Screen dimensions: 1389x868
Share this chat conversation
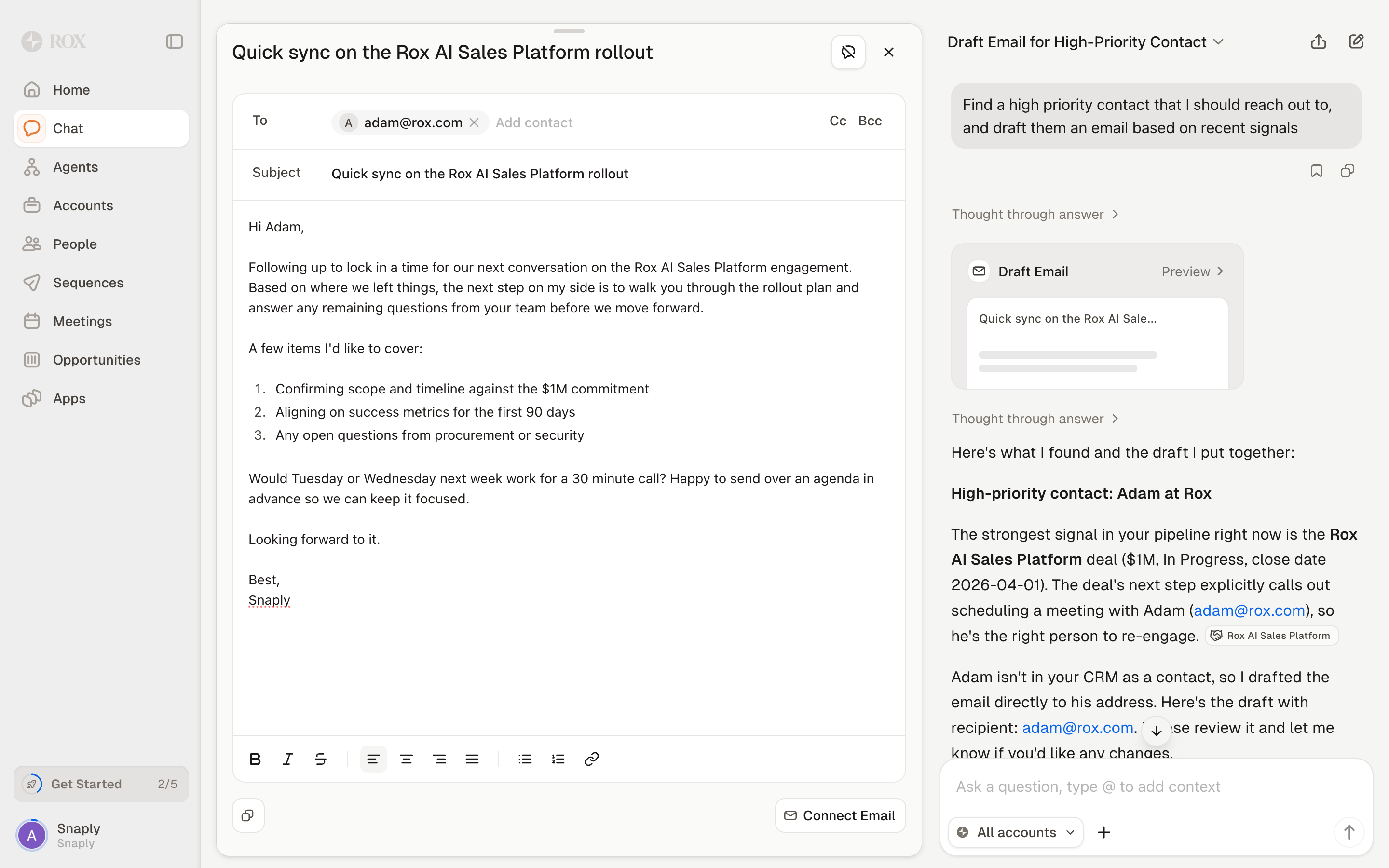[x=1319, y=42]
